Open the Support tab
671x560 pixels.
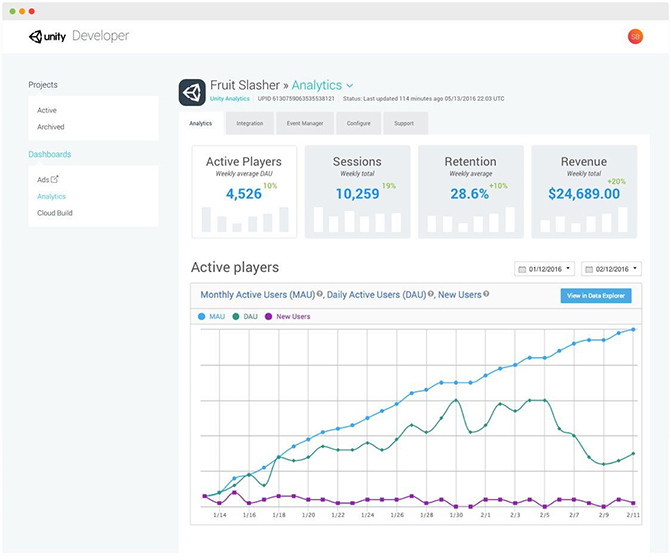click(x=404, y=123)
